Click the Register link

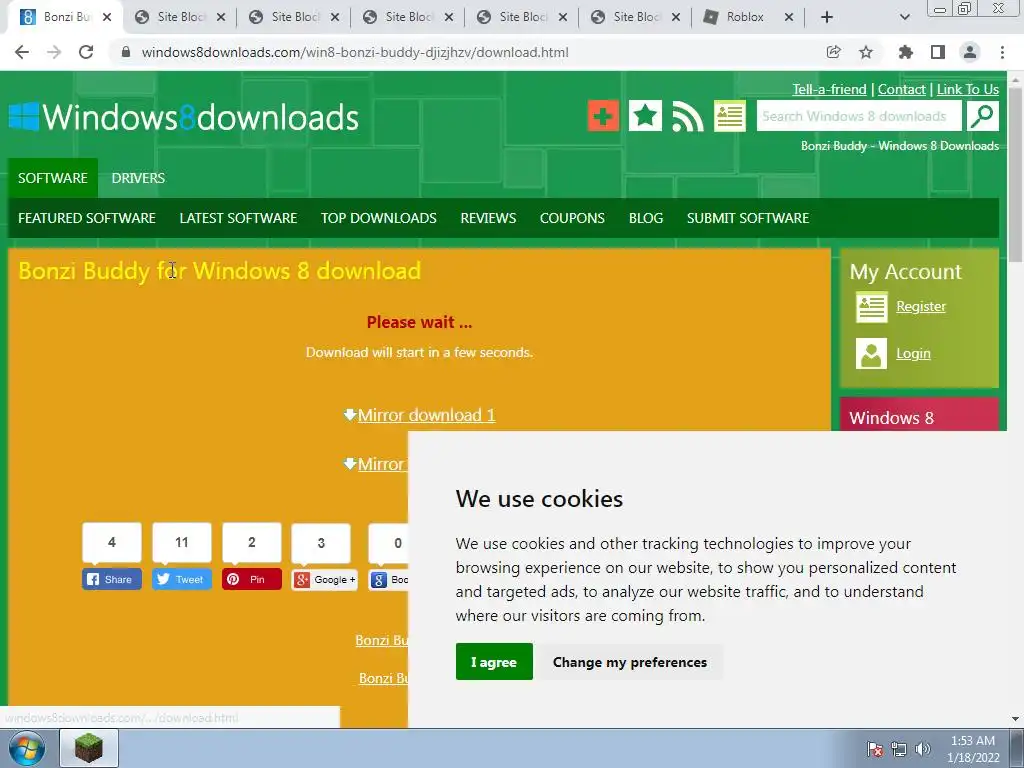pos(921,306)
